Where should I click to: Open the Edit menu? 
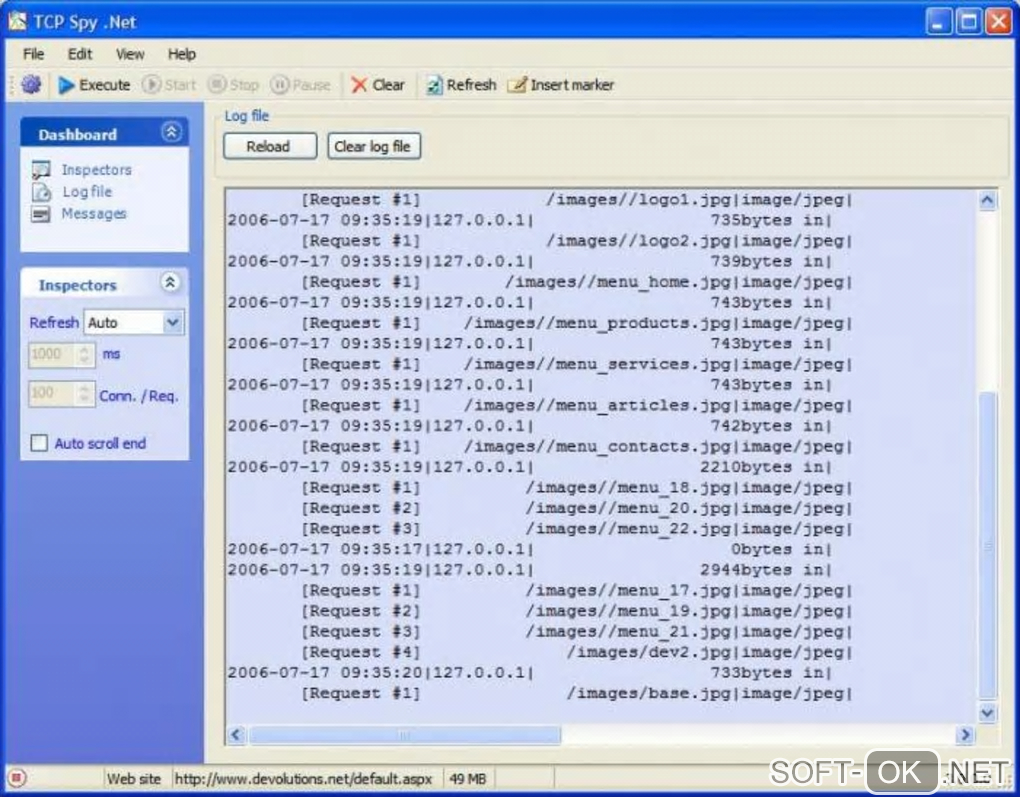80,54
